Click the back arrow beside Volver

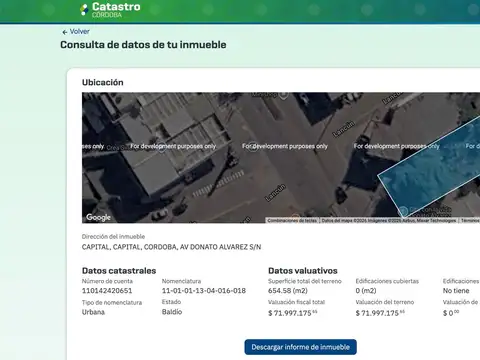(x=65, y=32)
